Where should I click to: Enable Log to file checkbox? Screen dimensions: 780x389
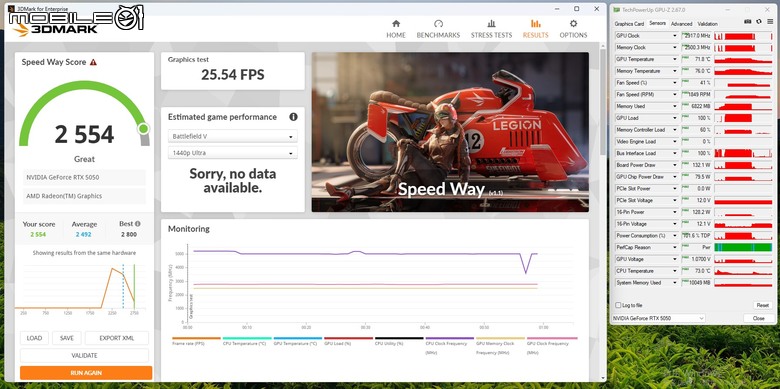pyautogui.click(x=618, y=305)
